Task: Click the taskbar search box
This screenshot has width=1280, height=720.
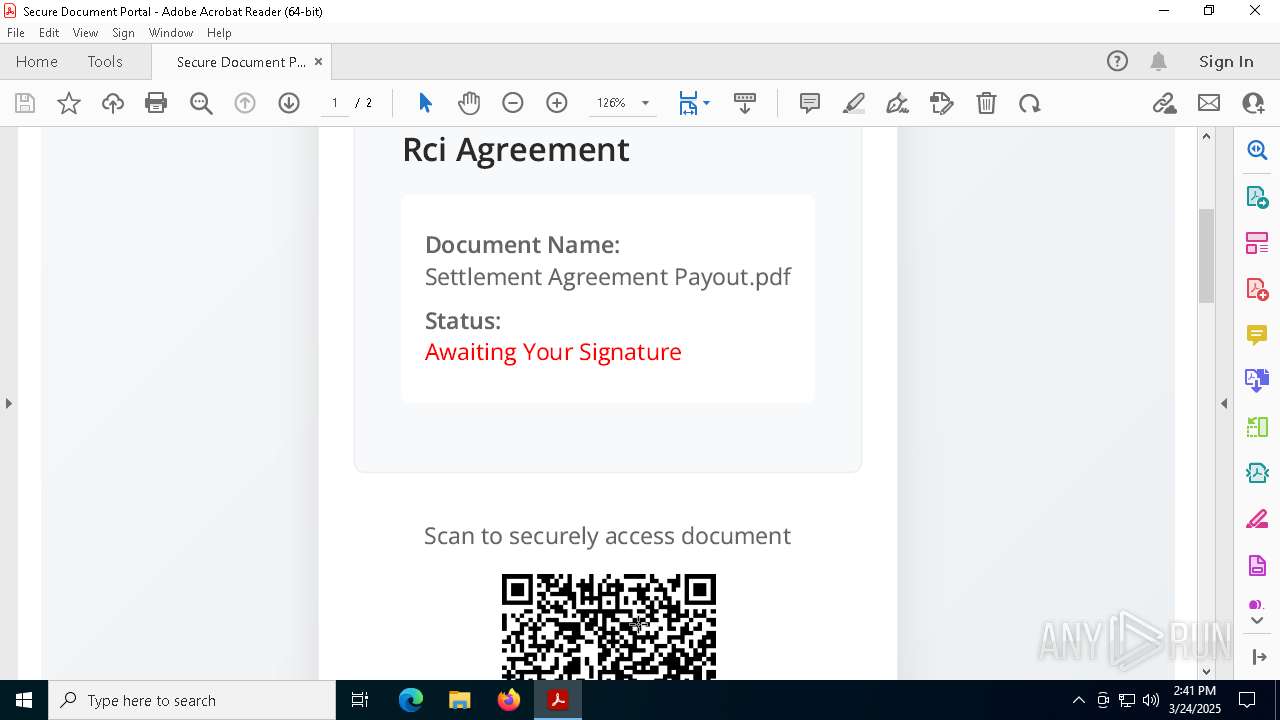Action: click(x=192, y=700)
